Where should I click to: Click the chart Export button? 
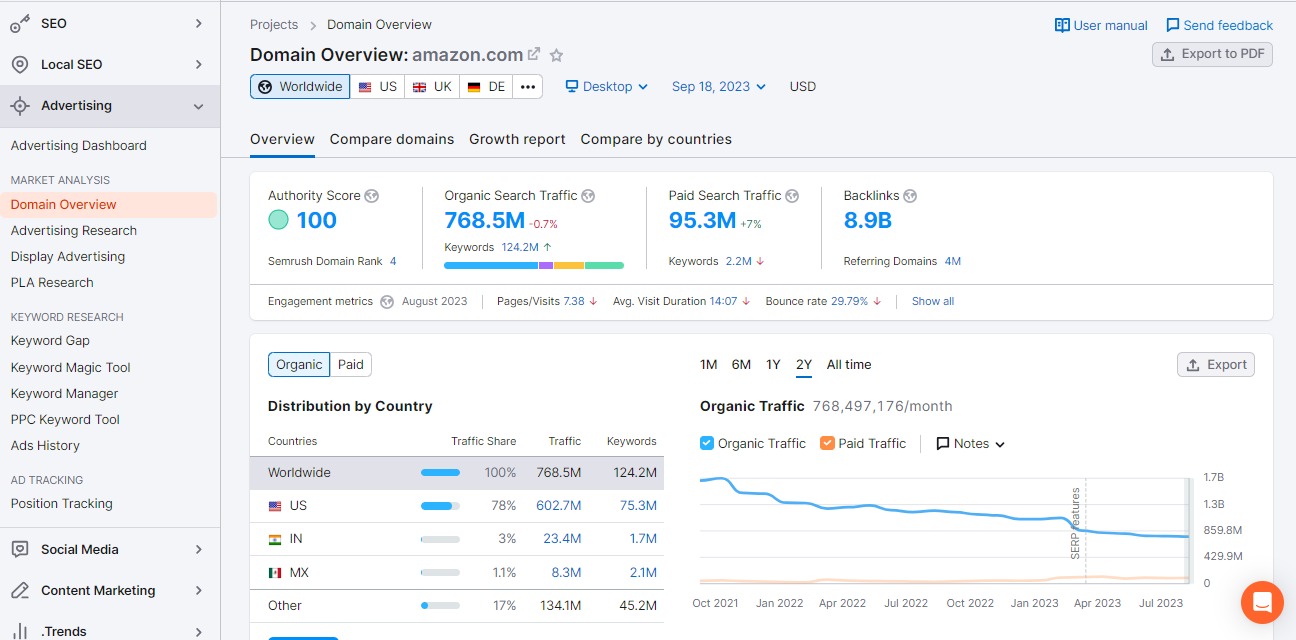coord(1216,365)
